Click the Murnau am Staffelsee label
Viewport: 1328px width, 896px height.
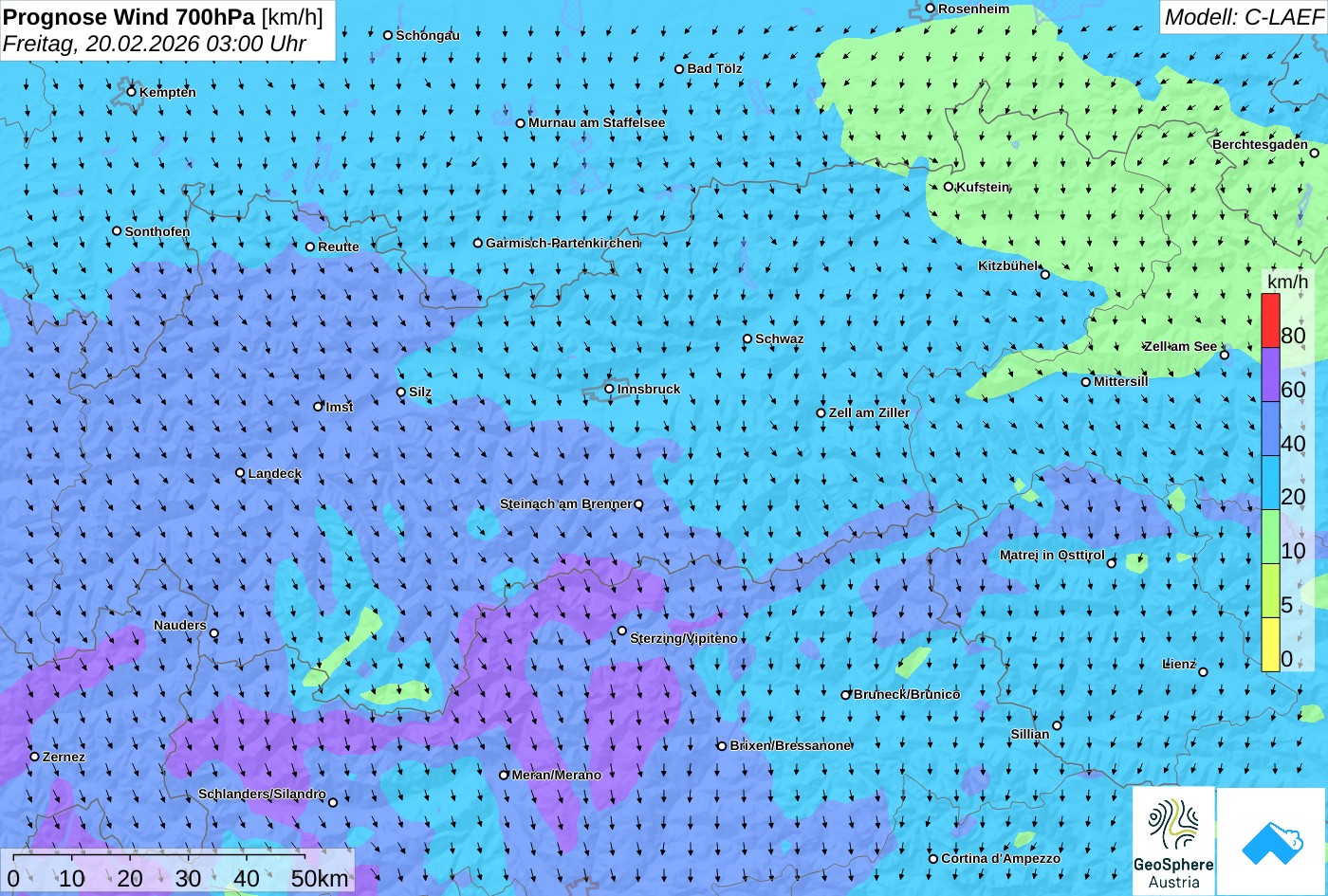[x=597, y=122]
